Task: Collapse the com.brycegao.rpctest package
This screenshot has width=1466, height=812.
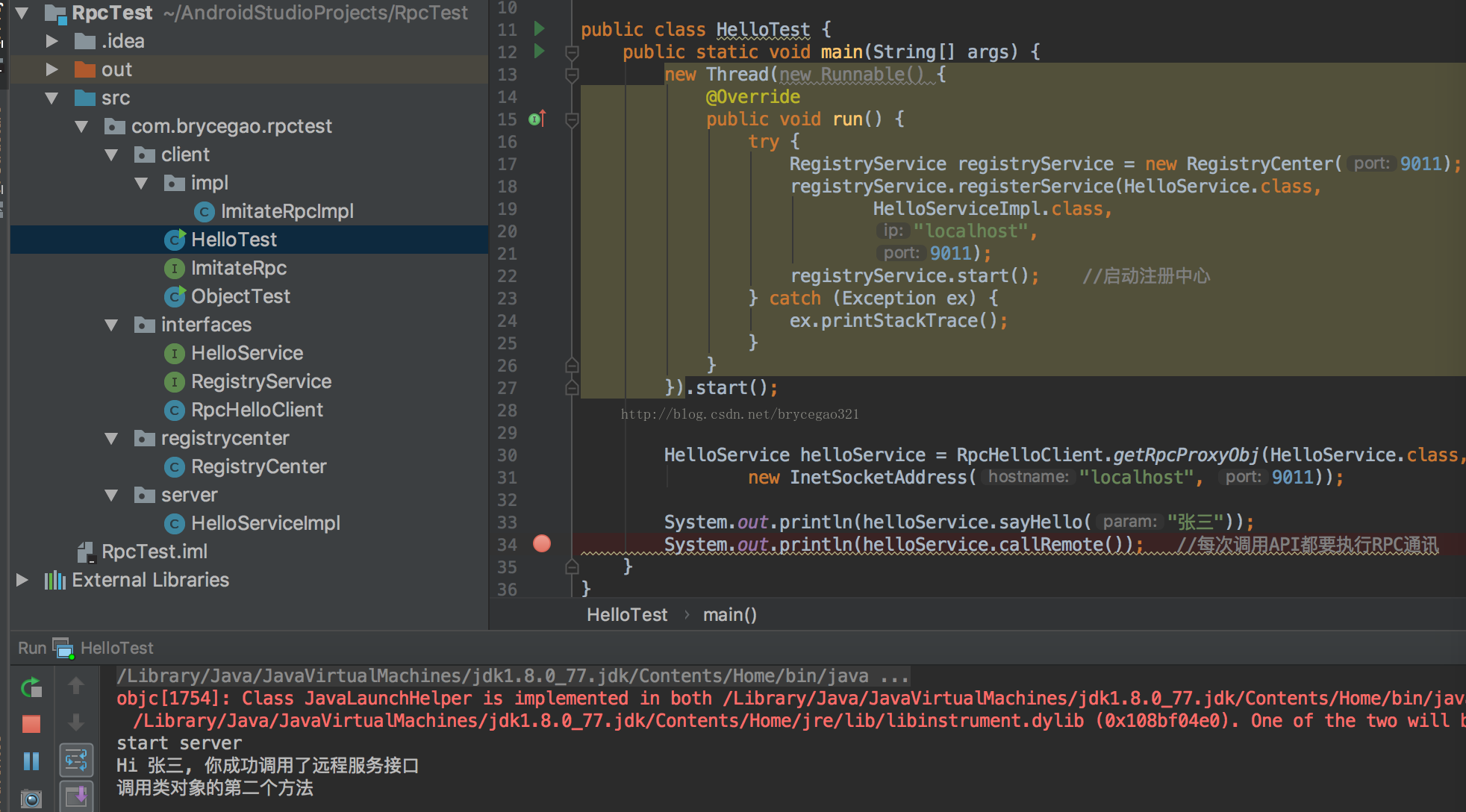Action: 82,126
